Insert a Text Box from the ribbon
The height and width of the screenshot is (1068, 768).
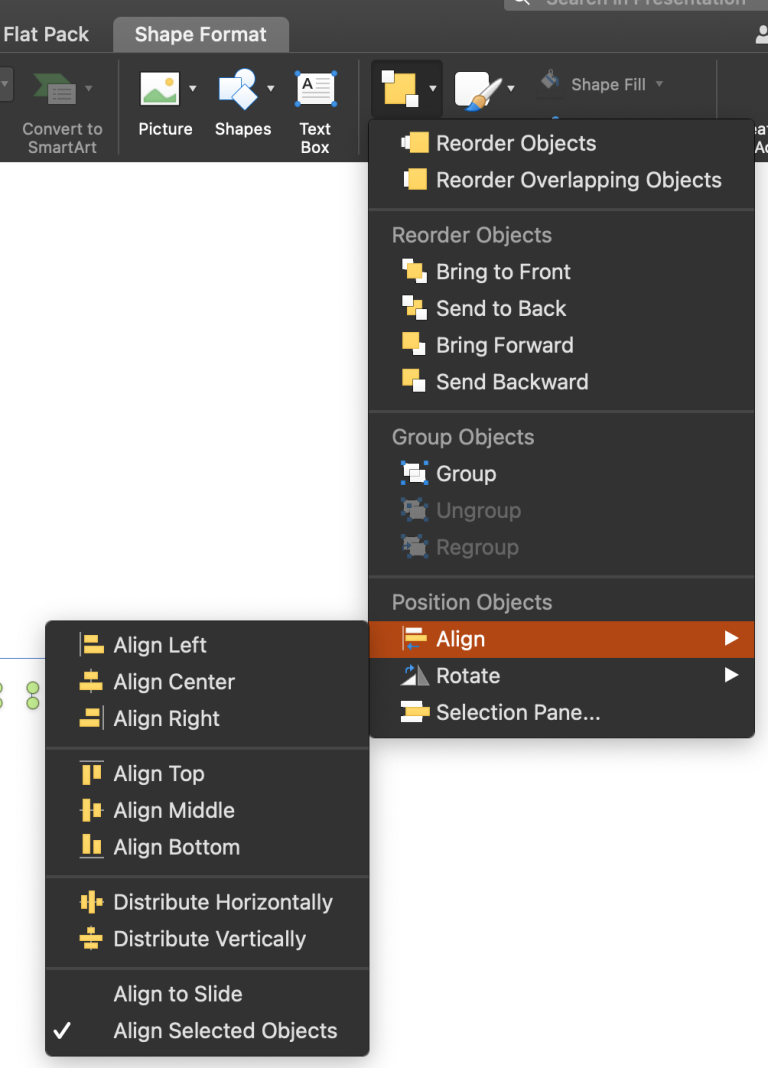point(315,89)
